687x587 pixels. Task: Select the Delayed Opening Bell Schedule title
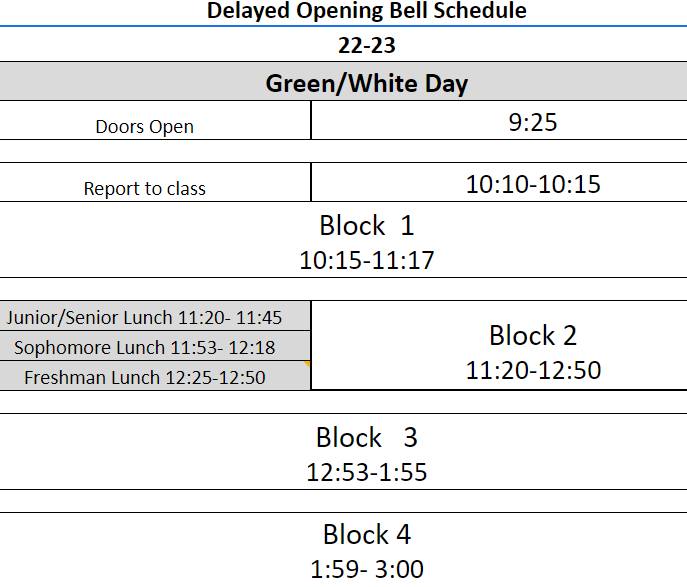click(366, 11)
